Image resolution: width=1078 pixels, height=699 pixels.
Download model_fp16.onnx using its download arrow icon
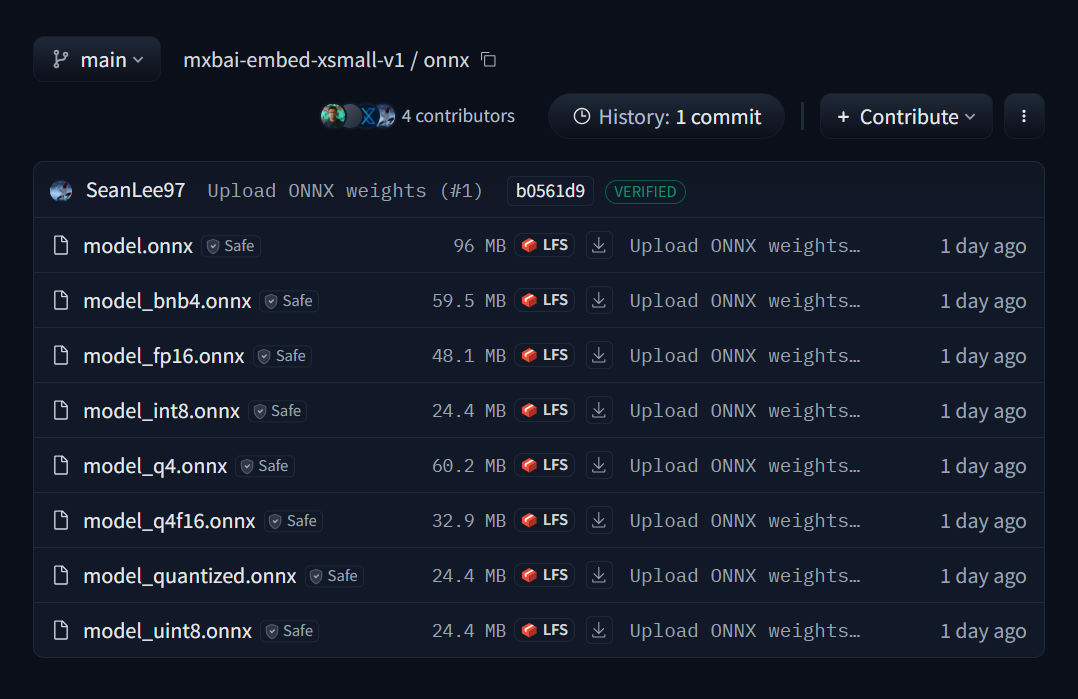click(599, 355)
